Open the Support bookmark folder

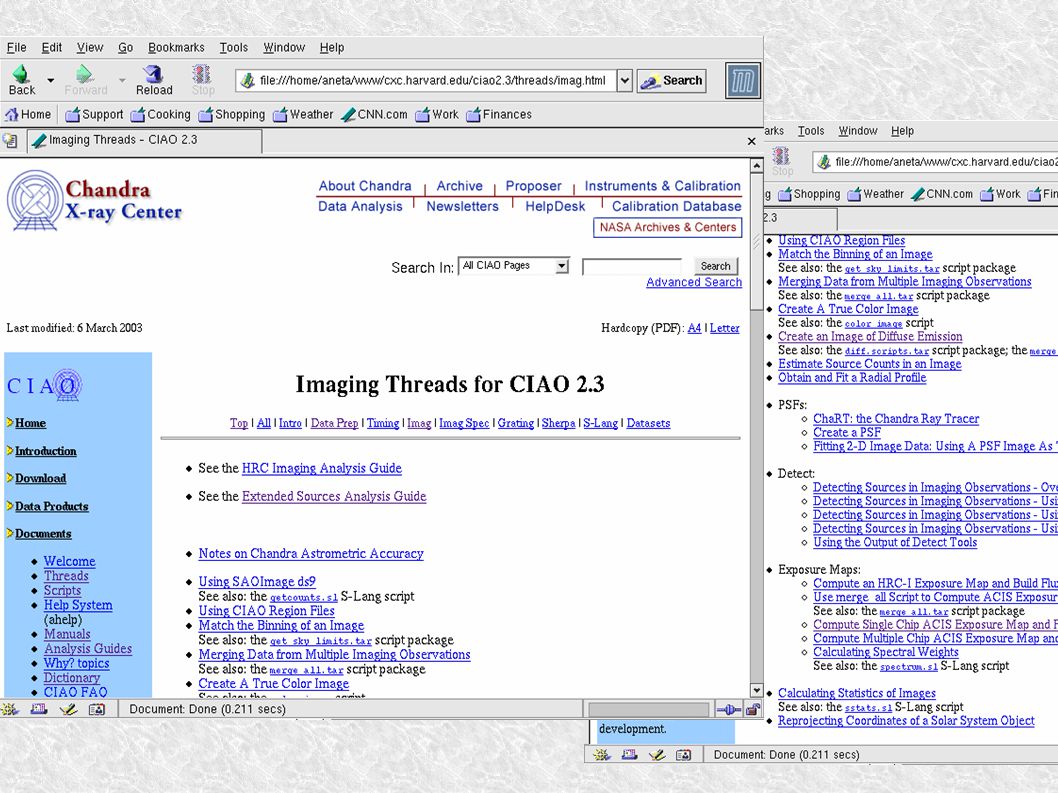[94, 115]
